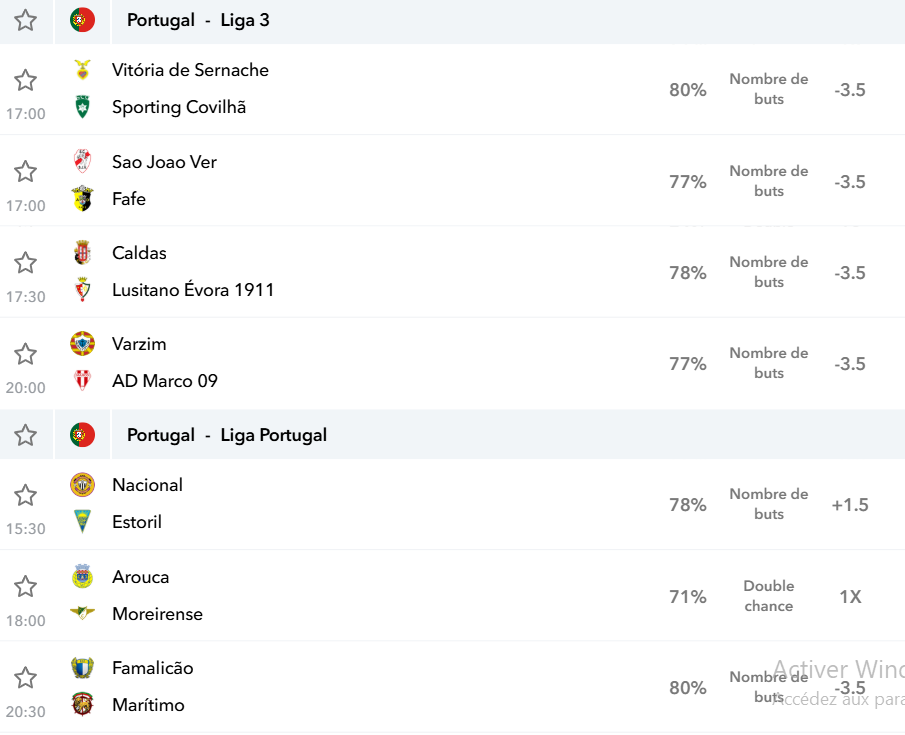
Task: Star the Portugal Liga Portugal league
Action: (x=25, y=435)
